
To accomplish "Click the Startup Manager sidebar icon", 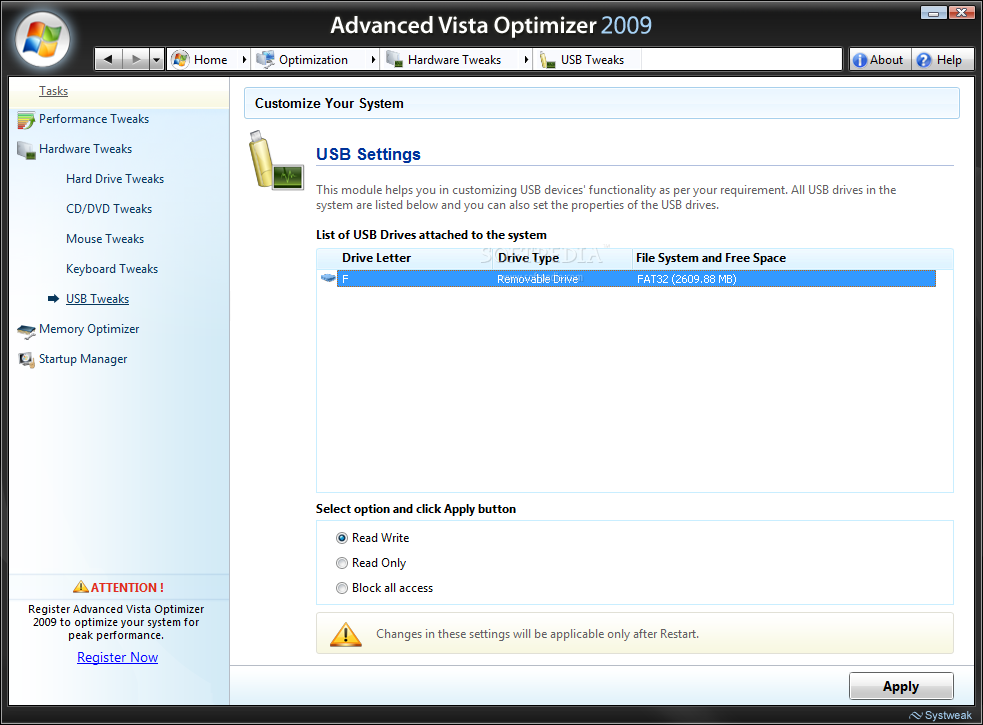I will 26,360.
